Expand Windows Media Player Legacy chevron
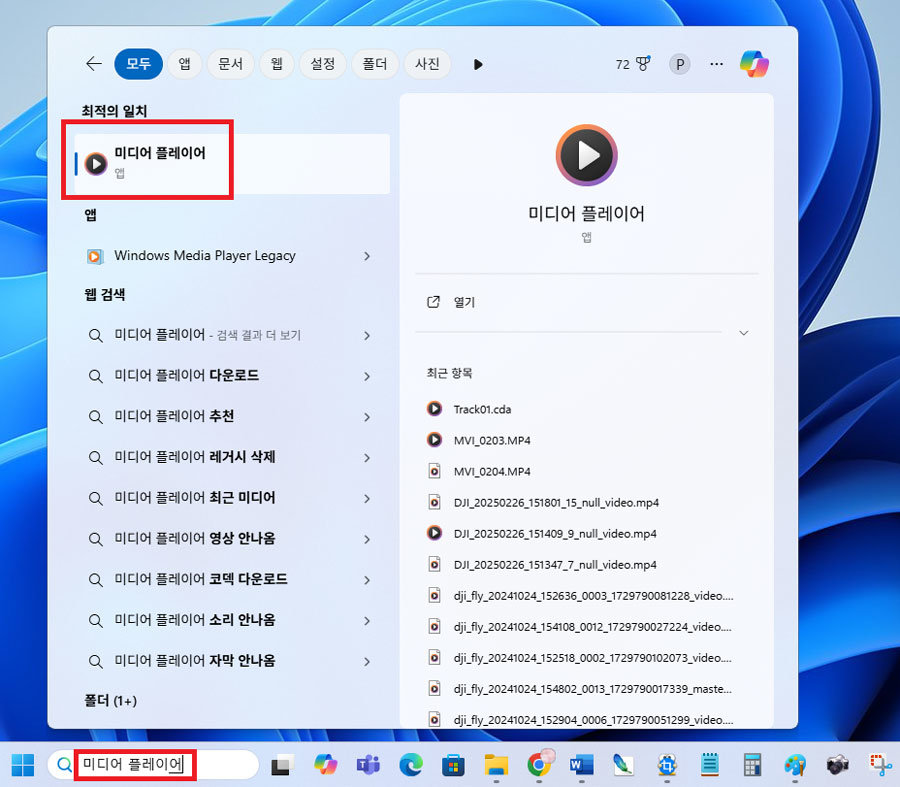 [367, 256]
